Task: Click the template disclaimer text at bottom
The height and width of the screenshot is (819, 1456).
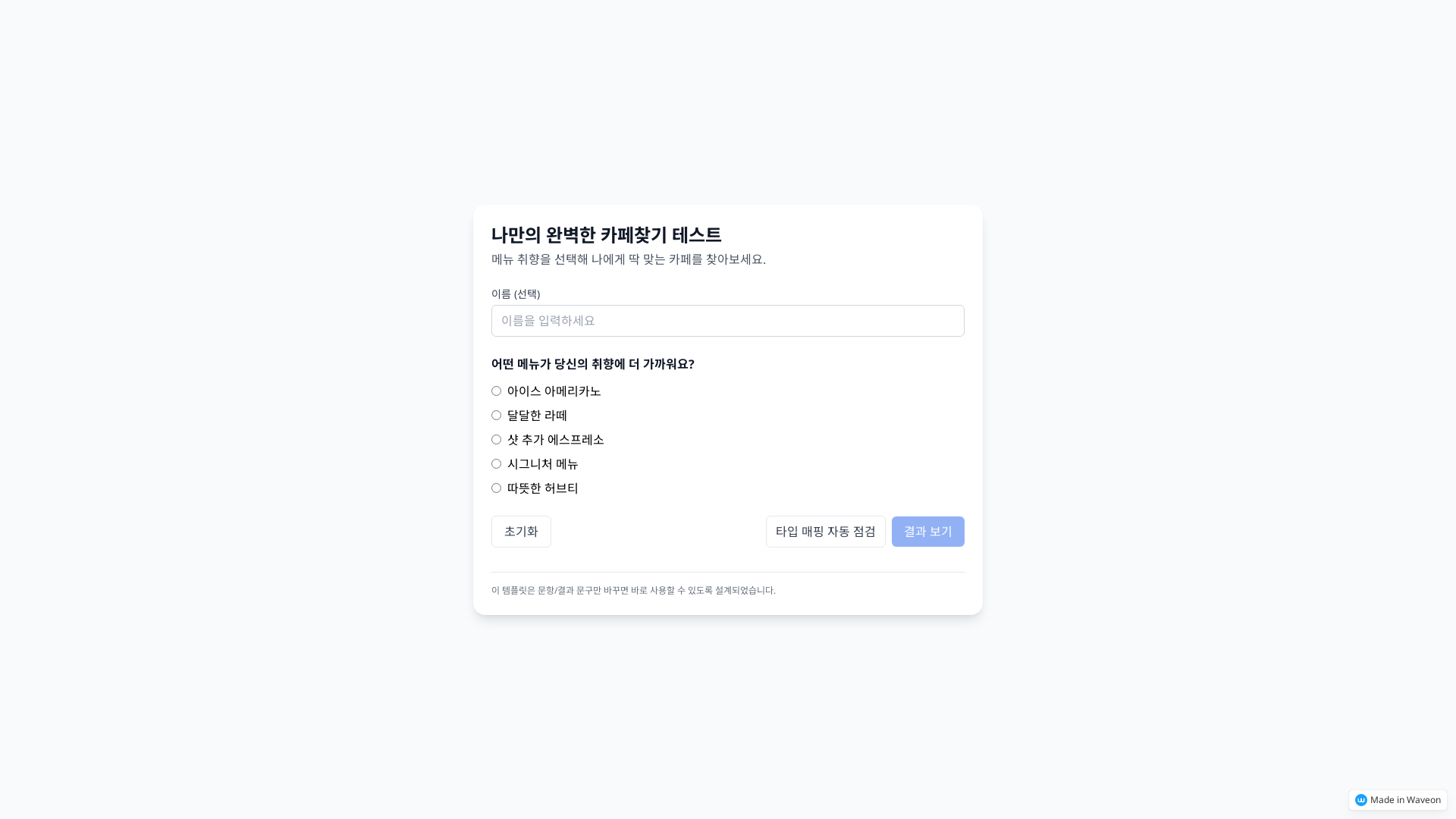Action: pos(633,590)
